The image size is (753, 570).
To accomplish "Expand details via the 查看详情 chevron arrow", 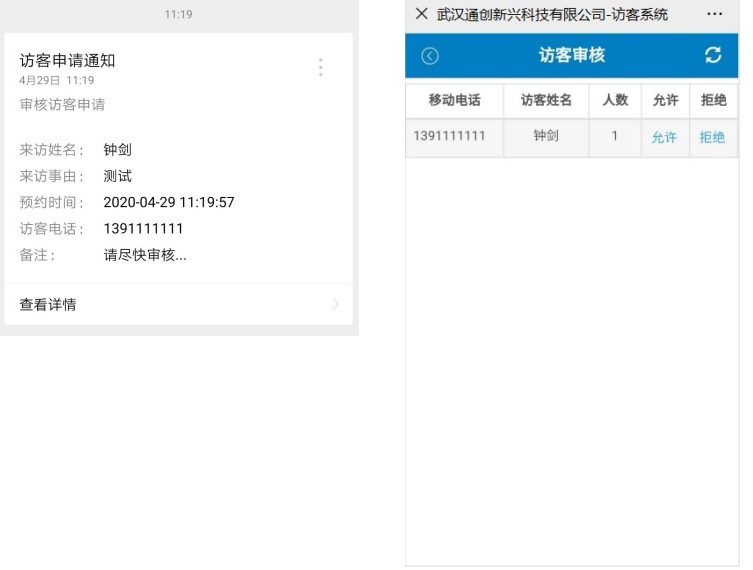I will click(335, 304).
